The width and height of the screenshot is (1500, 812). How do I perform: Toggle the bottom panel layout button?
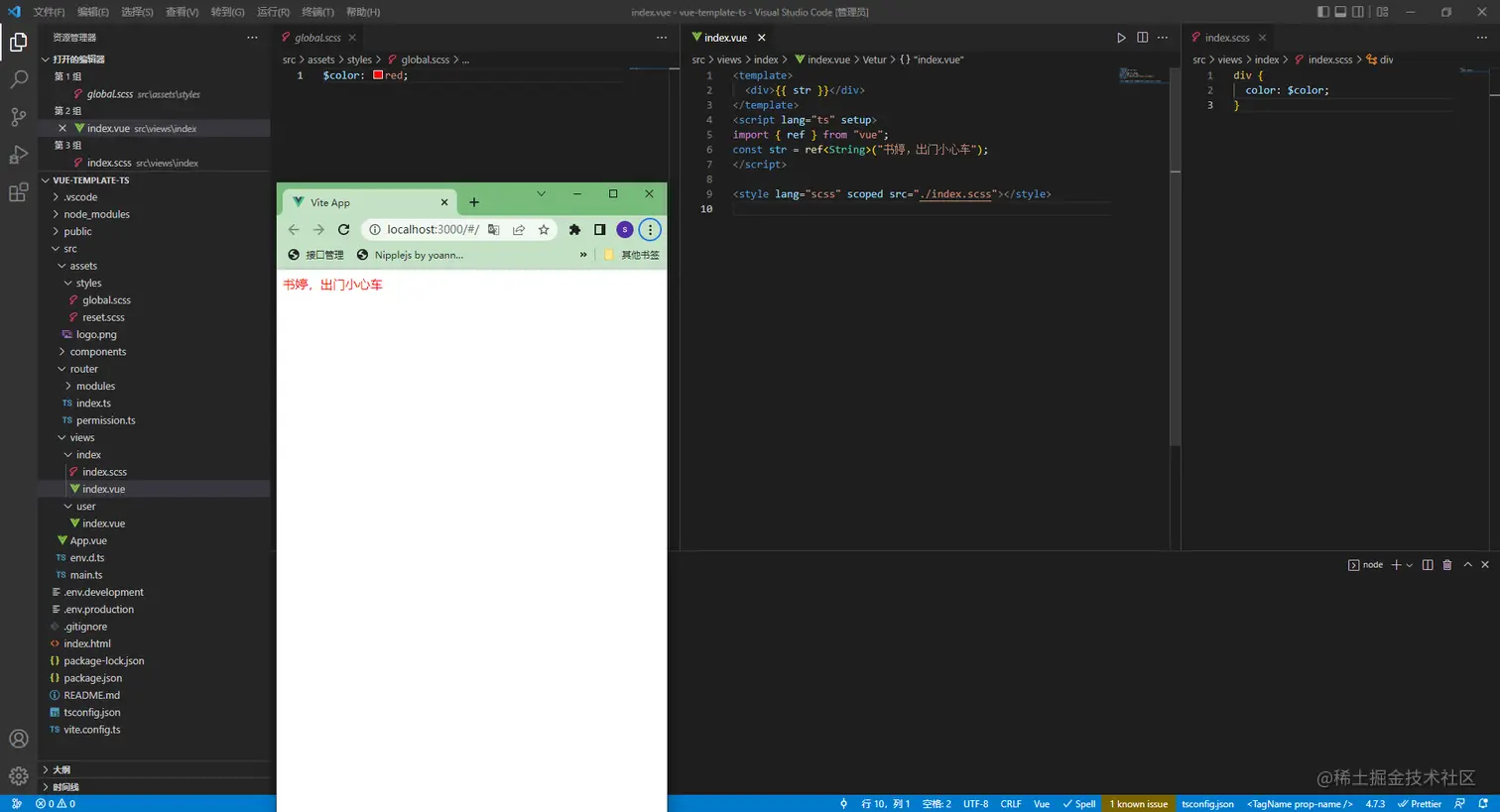1340,12
